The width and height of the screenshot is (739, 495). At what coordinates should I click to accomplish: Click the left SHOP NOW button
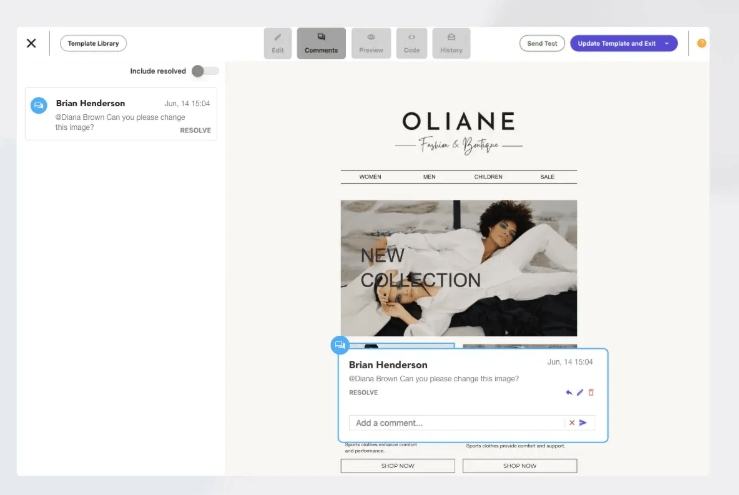[x=397, y=466]
